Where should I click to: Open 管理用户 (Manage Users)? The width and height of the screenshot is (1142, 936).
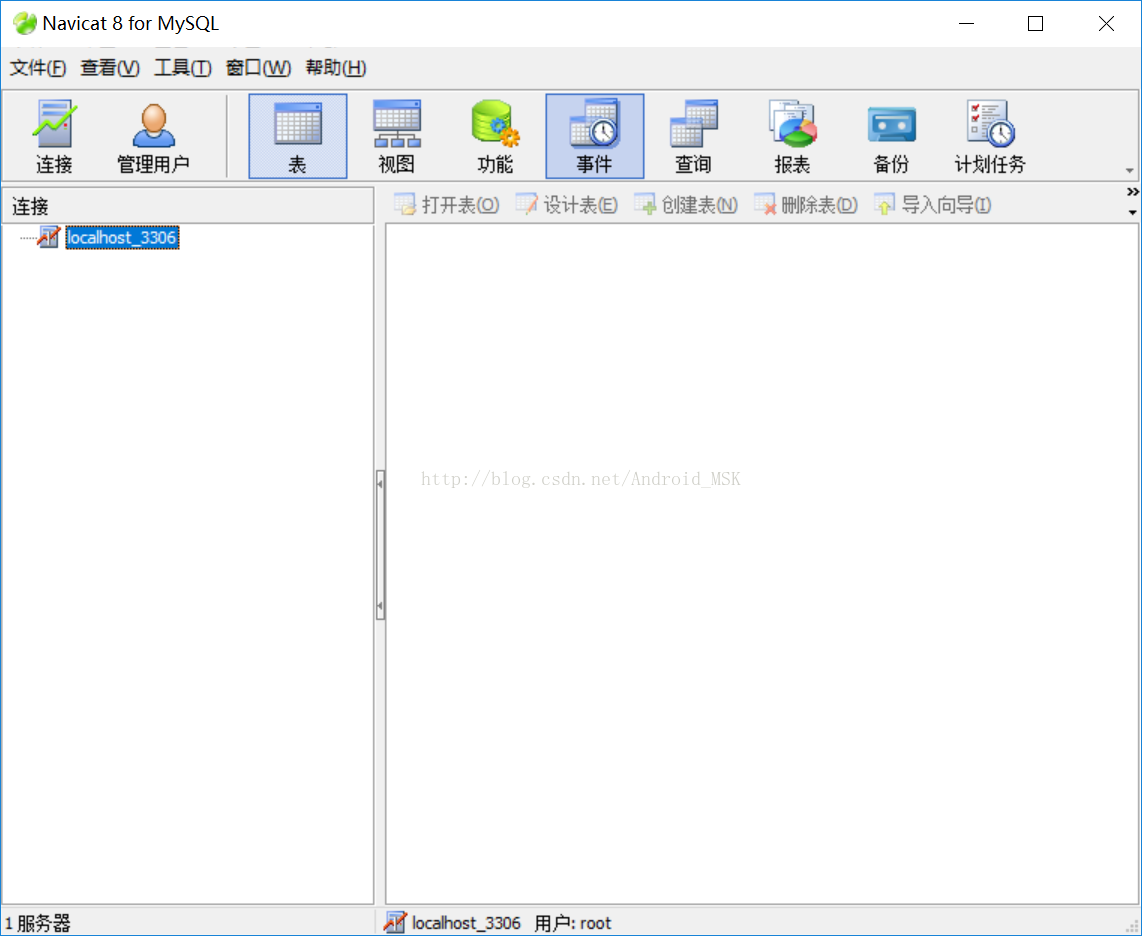coord(153,136)
